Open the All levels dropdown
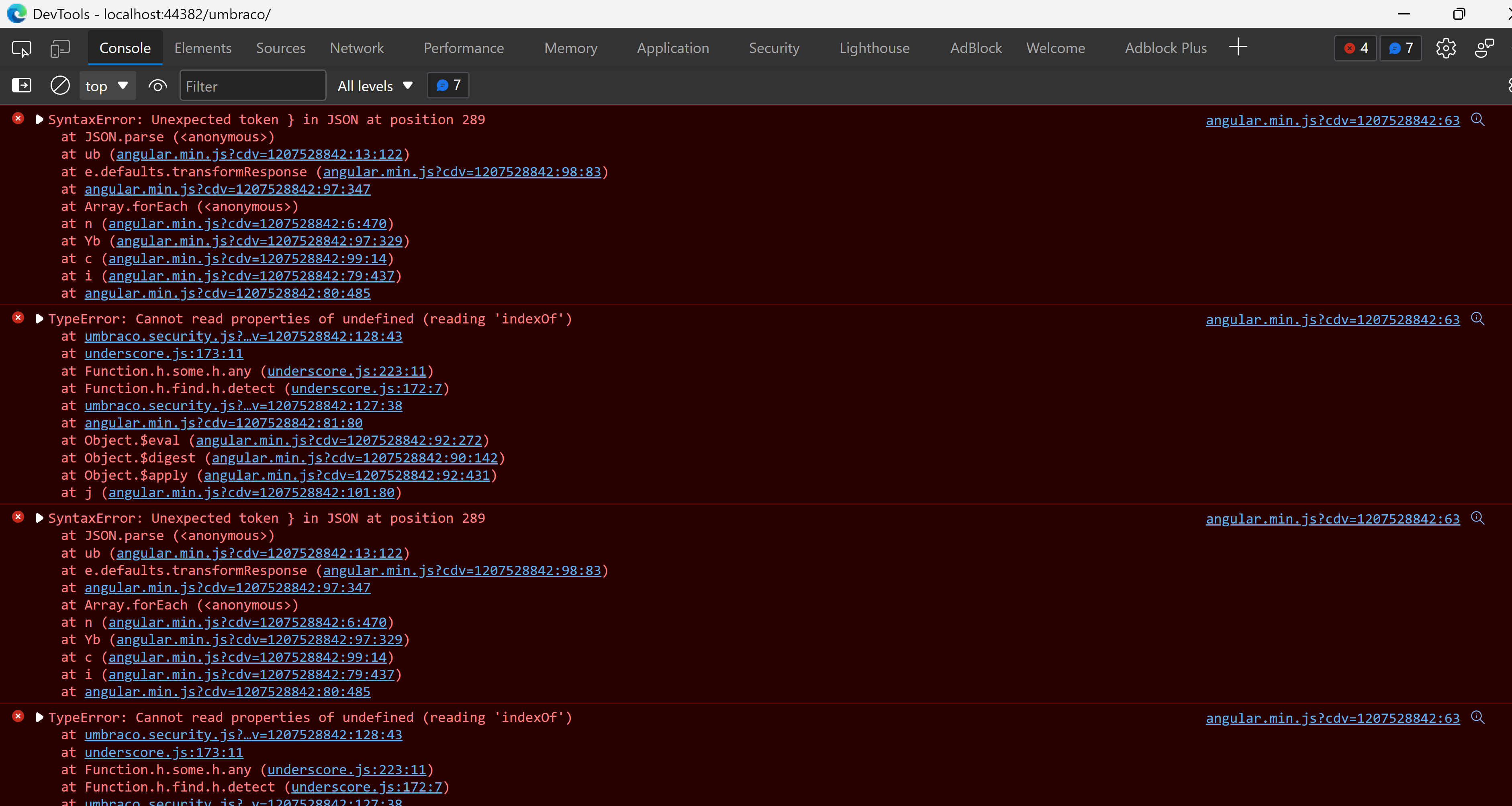Viewport: 1512px width, 806px height. (x=375, y=86)
